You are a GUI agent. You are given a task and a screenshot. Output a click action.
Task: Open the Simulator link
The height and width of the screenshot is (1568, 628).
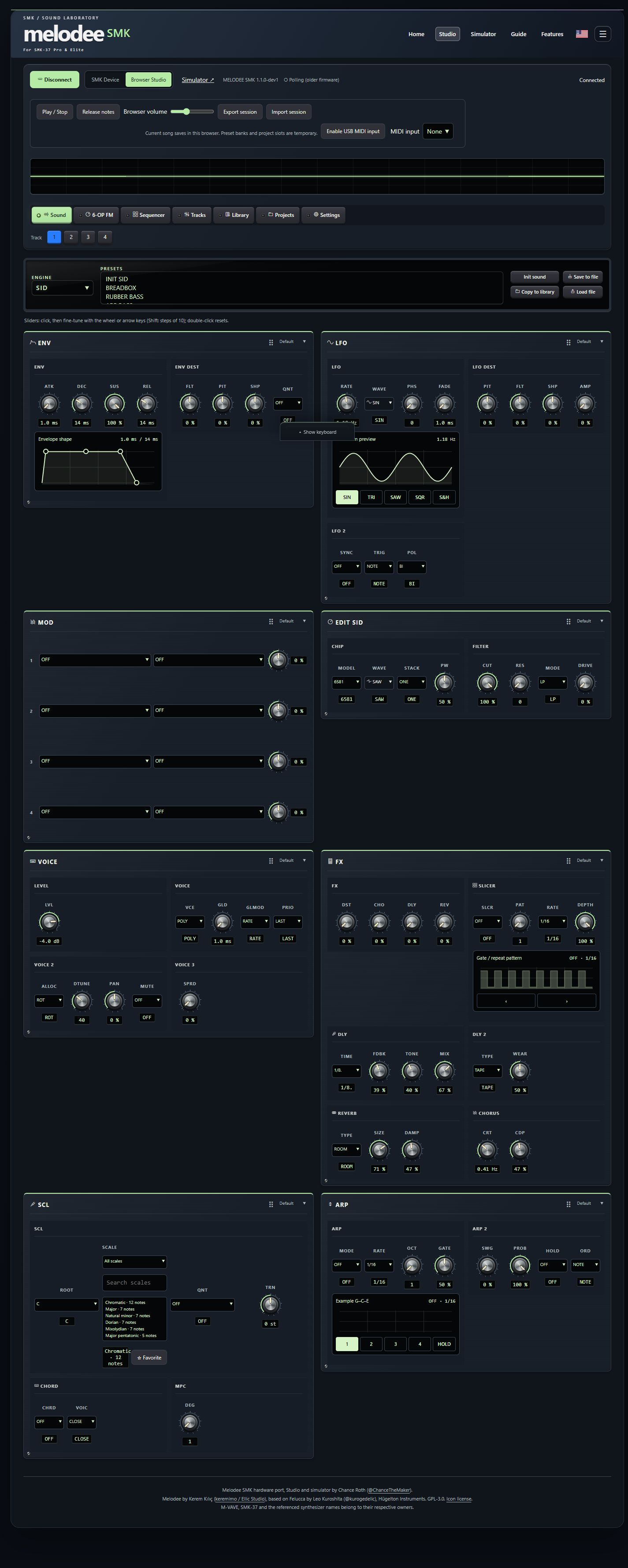pos(198,80)
